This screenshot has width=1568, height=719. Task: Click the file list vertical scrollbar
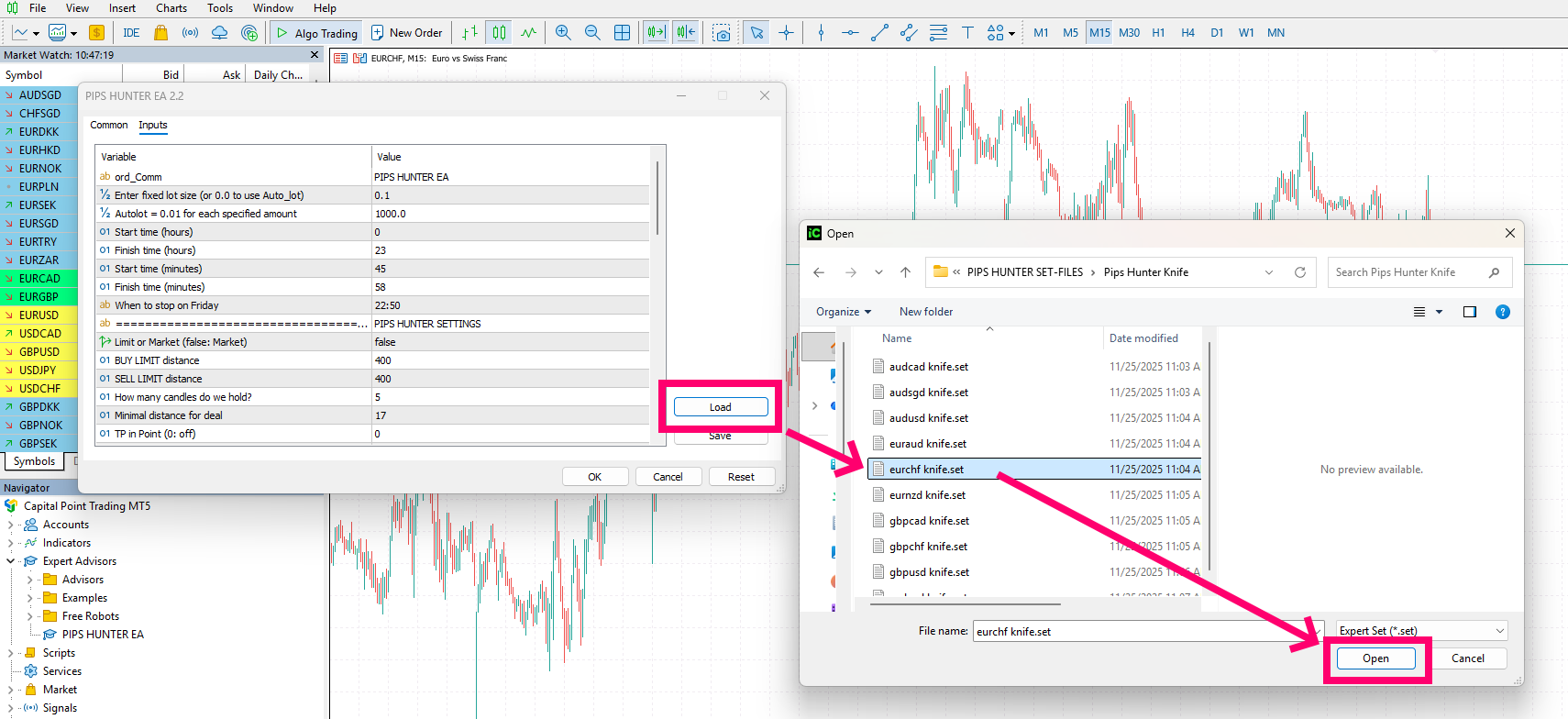pos(1209,457)
